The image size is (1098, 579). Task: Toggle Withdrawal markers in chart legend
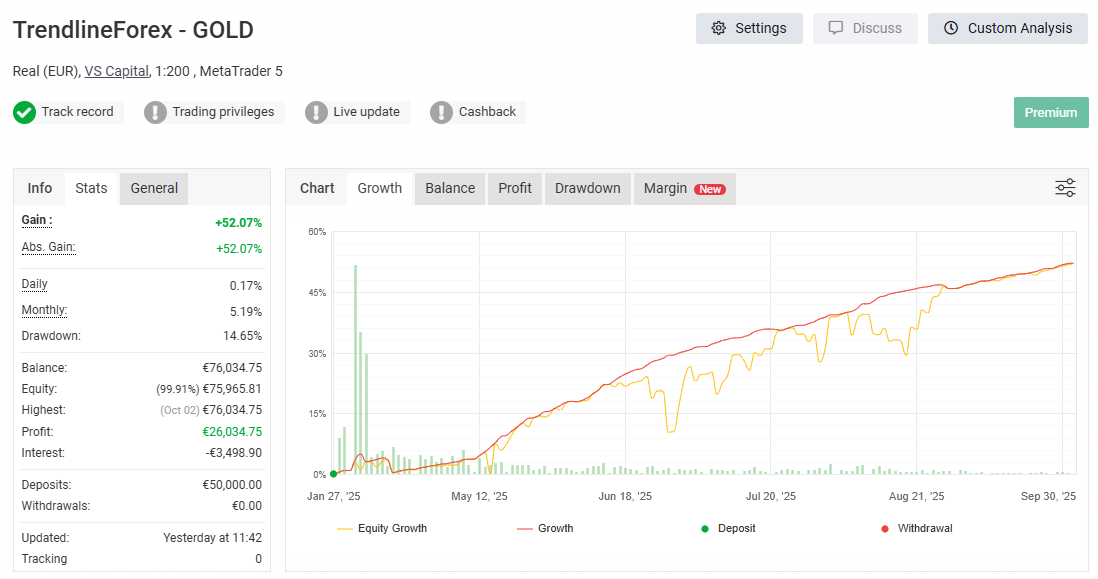[x=916, y=528]
